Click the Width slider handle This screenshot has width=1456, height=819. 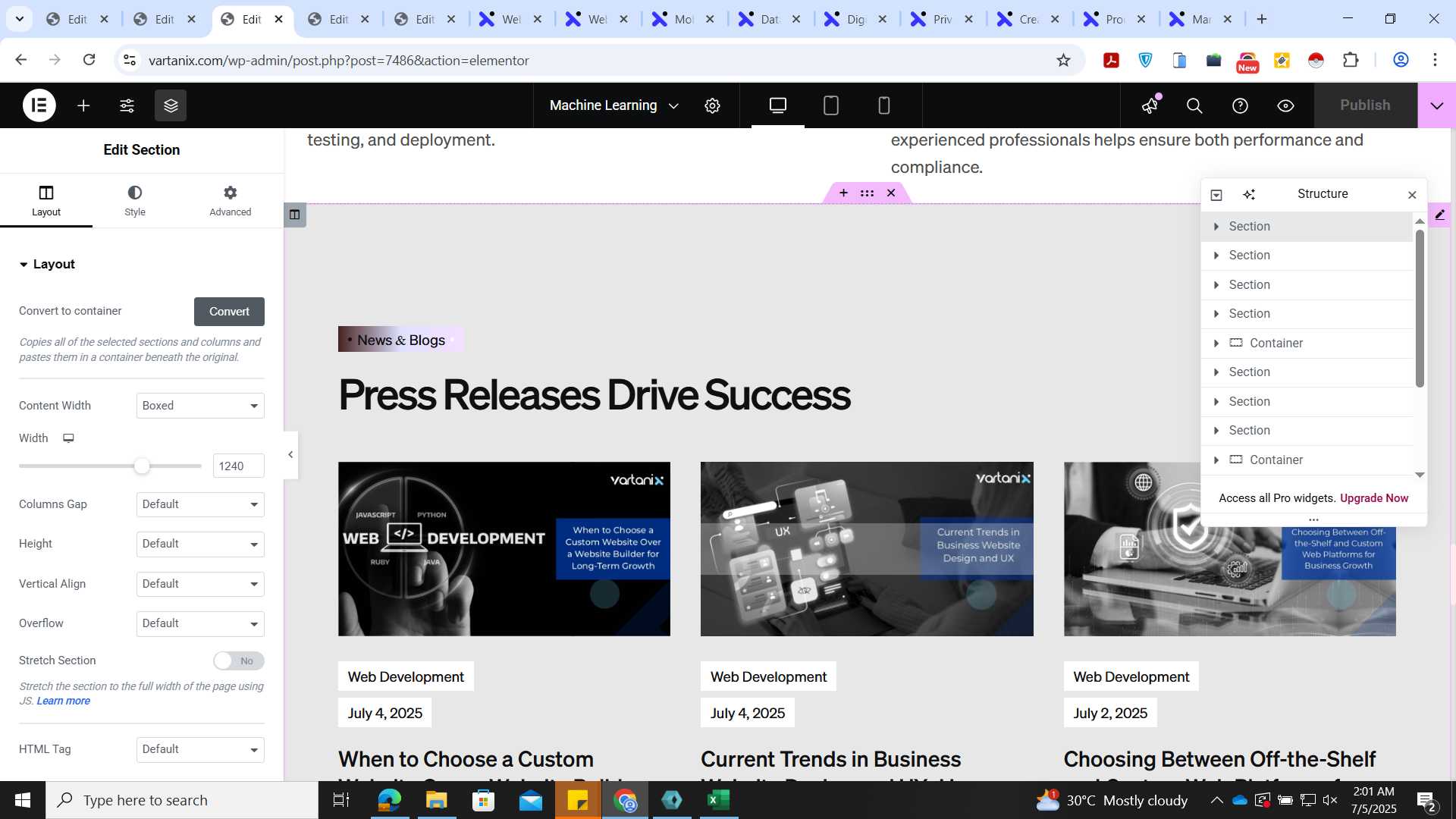point(142,466)
